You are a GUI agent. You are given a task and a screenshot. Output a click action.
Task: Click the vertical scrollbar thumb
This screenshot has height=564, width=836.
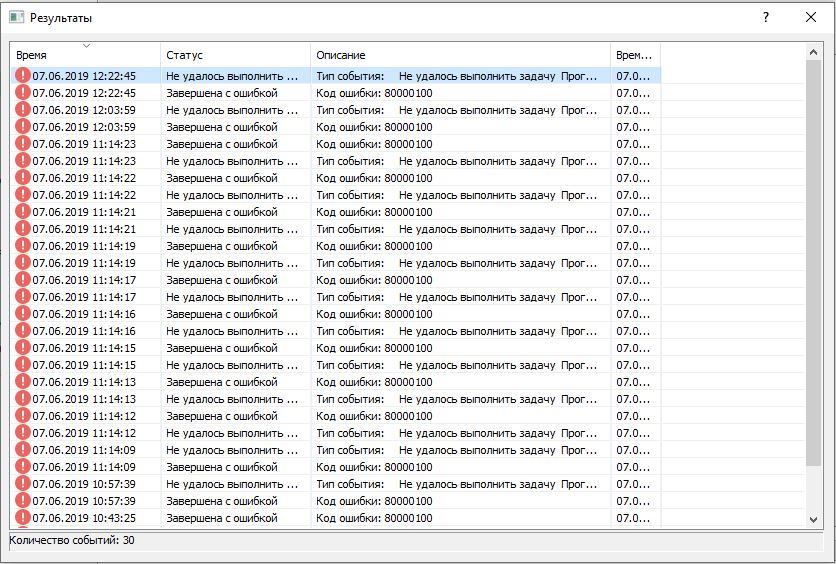813,260
